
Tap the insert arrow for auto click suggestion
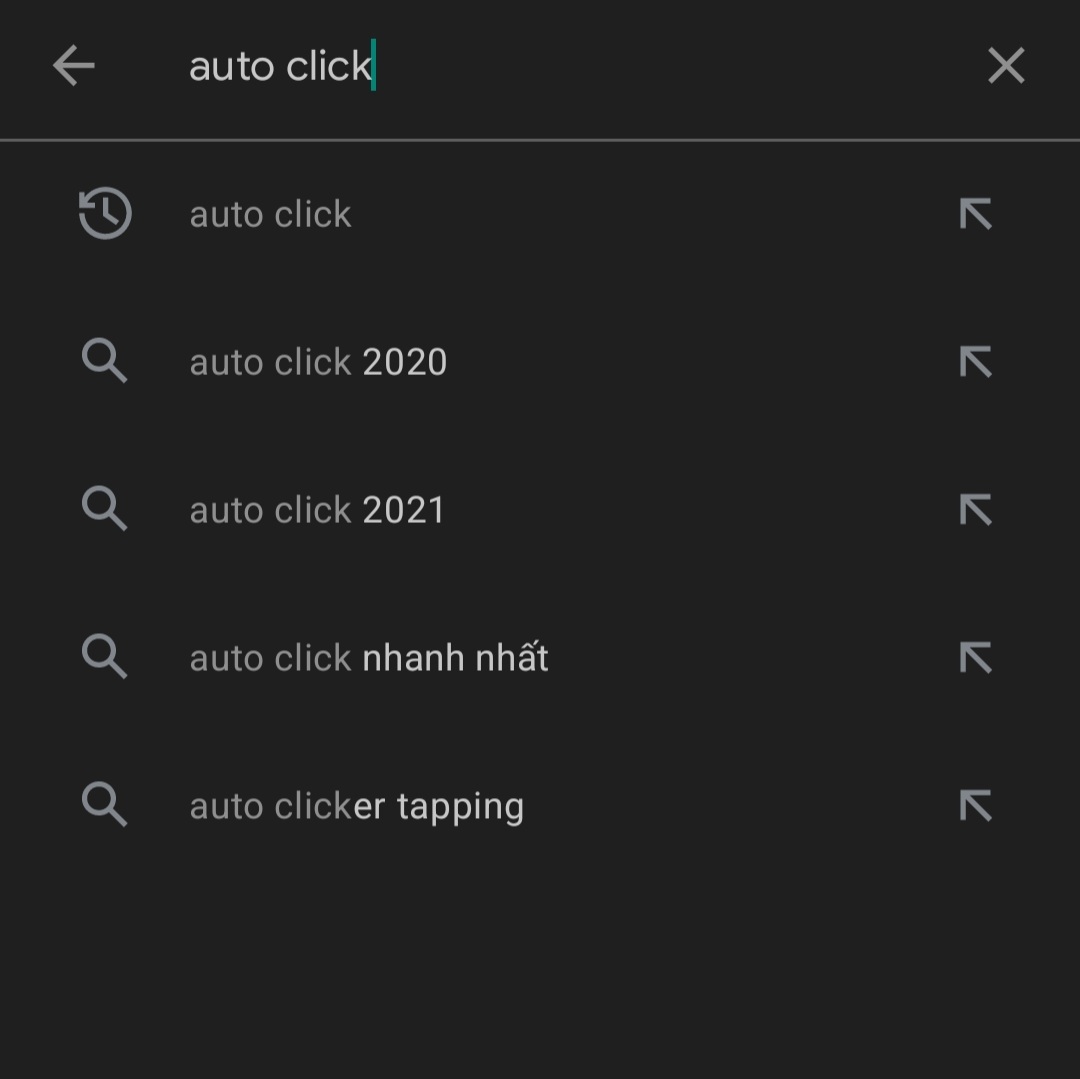tap(975, 213)
